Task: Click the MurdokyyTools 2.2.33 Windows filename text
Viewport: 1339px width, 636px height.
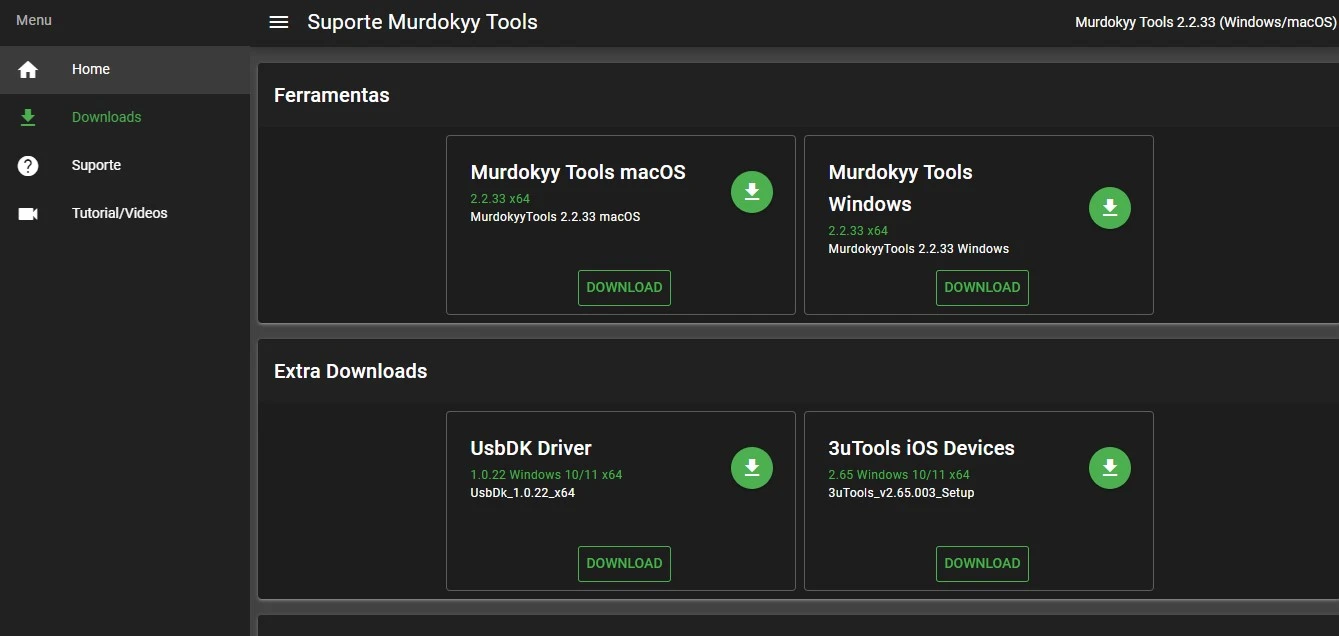Action: click(x=918, y=249)
